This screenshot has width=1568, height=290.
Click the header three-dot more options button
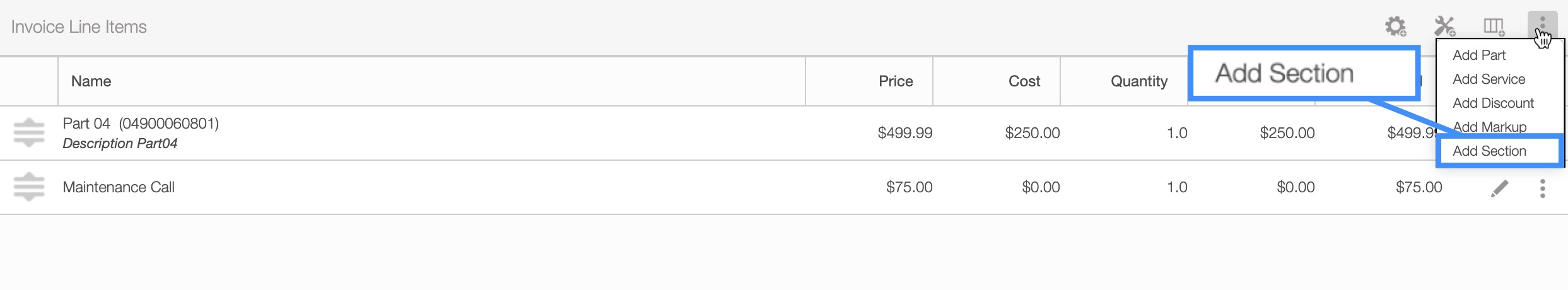tap(1542, 26)
